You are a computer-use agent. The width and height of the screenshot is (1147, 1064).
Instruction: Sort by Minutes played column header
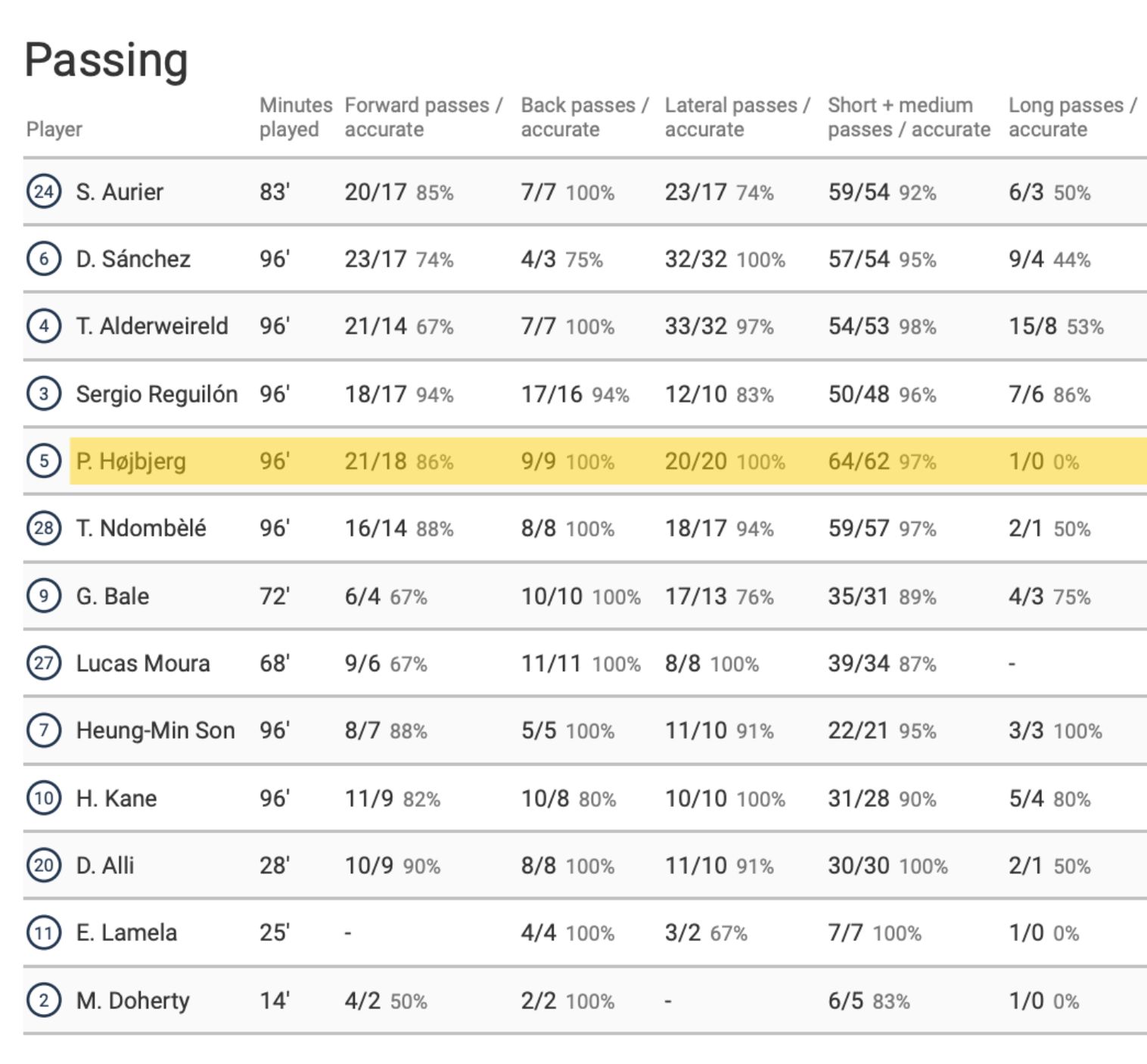pyautogui.click(x=295, y=117)
